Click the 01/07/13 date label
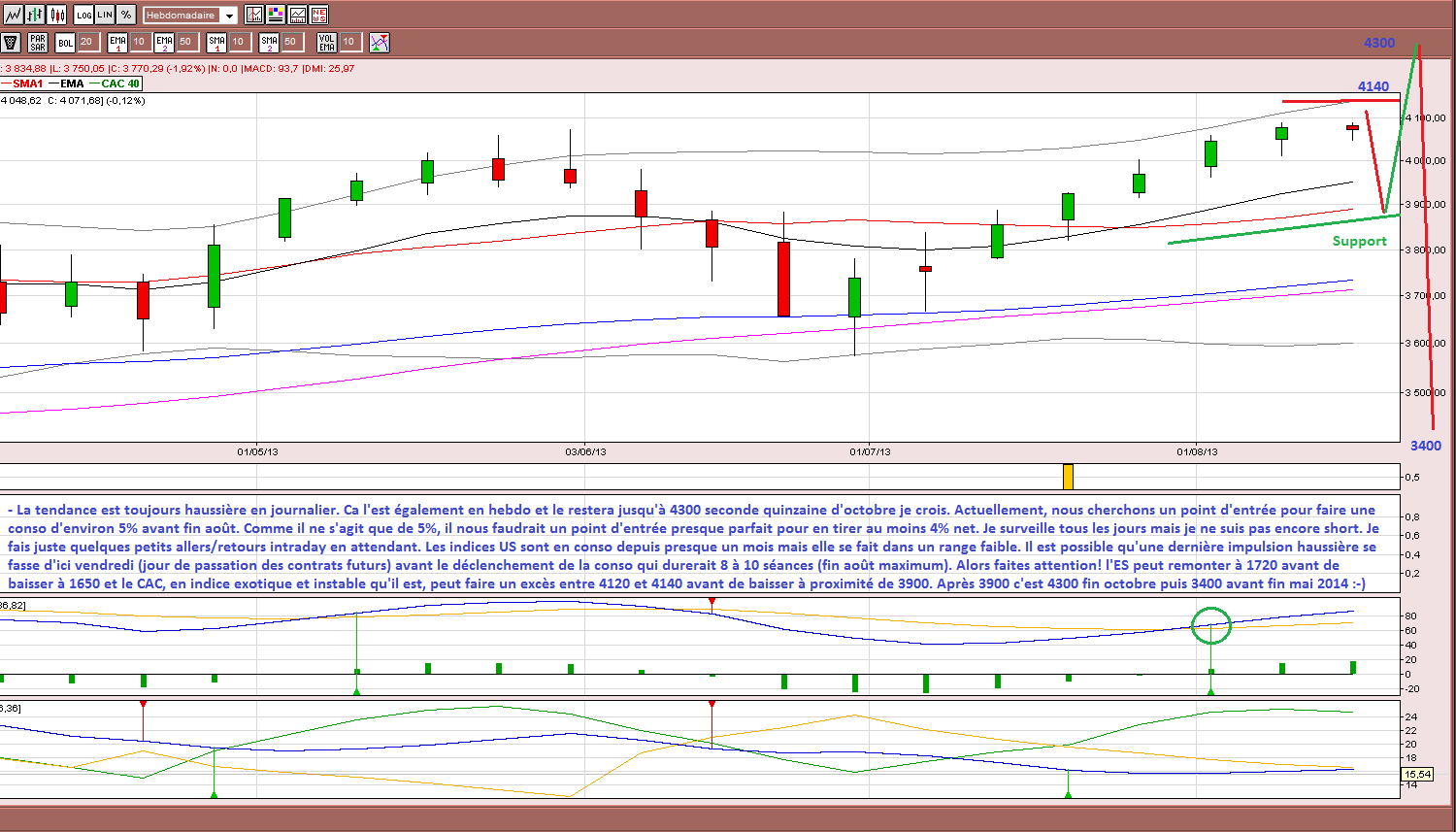This screenshot has width=1456, height=832. (870, 451)
